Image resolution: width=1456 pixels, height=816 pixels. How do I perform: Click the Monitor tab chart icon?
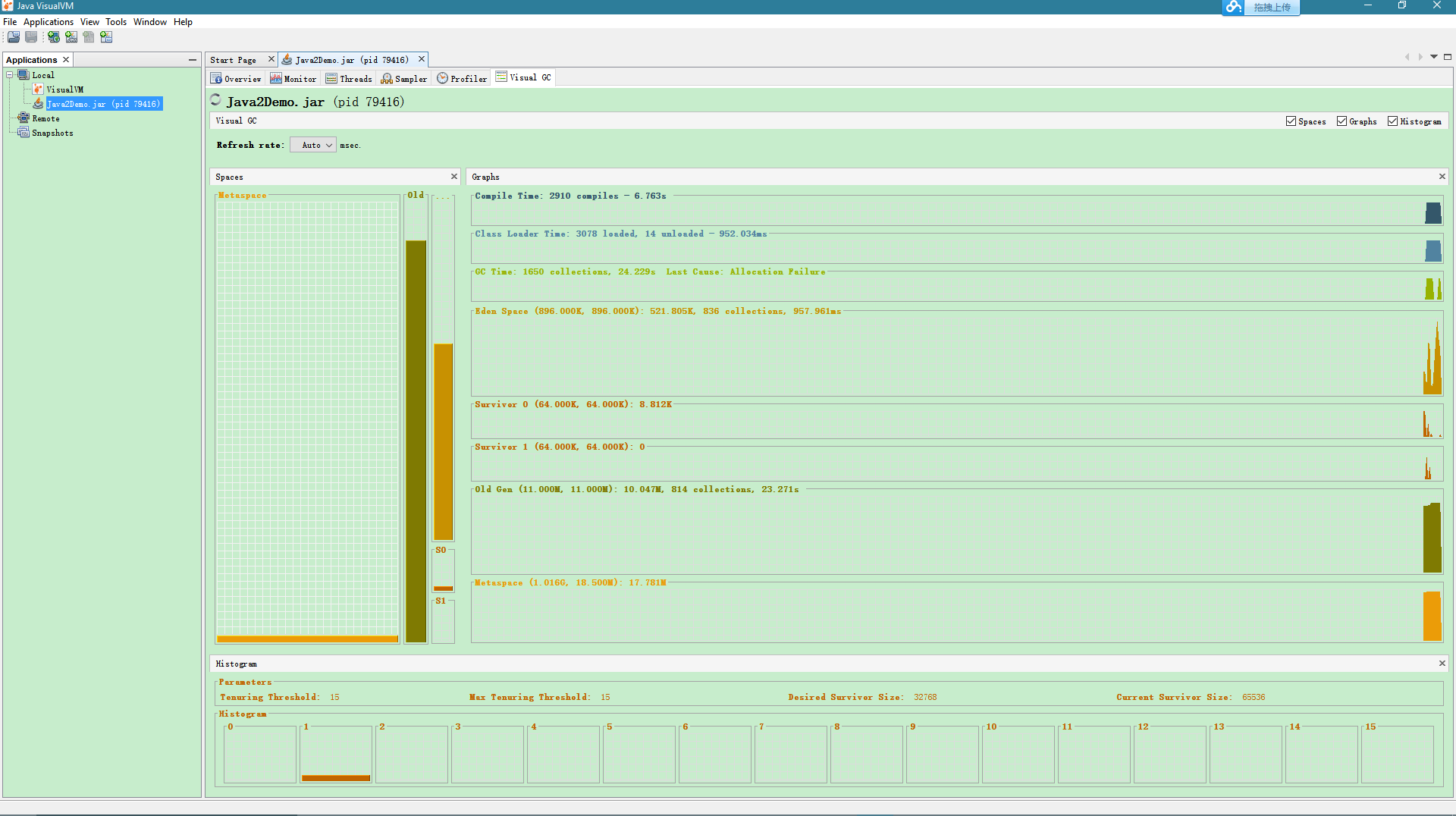[x=276, y=79]
